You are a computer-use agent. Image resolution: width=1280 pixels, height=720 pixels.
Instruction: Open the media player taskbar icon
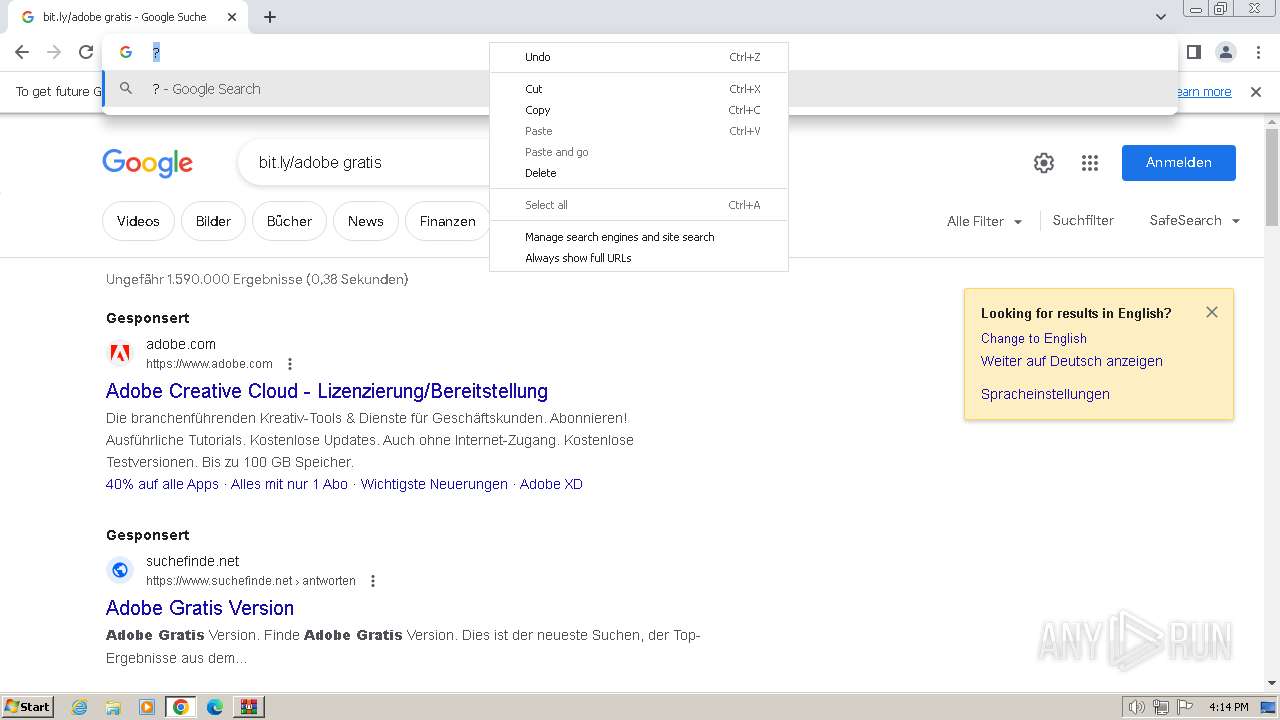[x=147, y=707]
